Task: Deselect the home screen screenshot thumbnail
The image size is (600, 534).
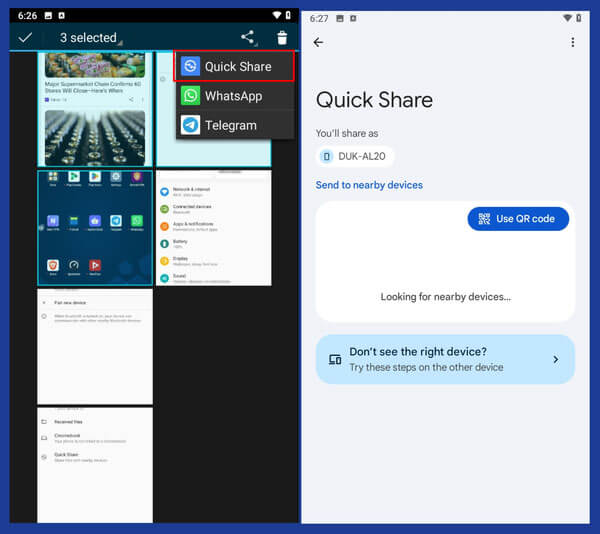Action: (x=95, y=227)
